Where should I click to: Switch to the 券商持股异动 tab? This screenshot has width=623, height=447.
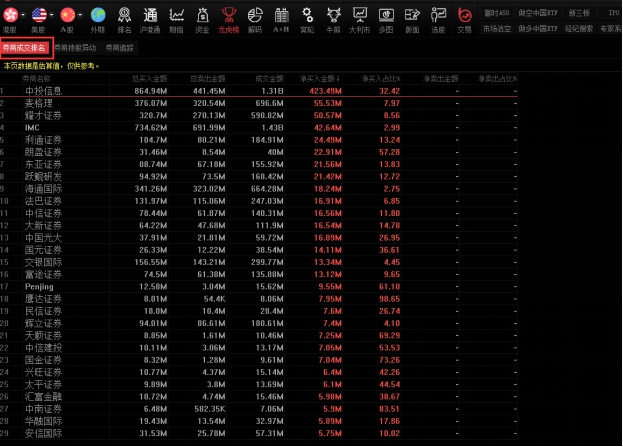click(75, 47)
